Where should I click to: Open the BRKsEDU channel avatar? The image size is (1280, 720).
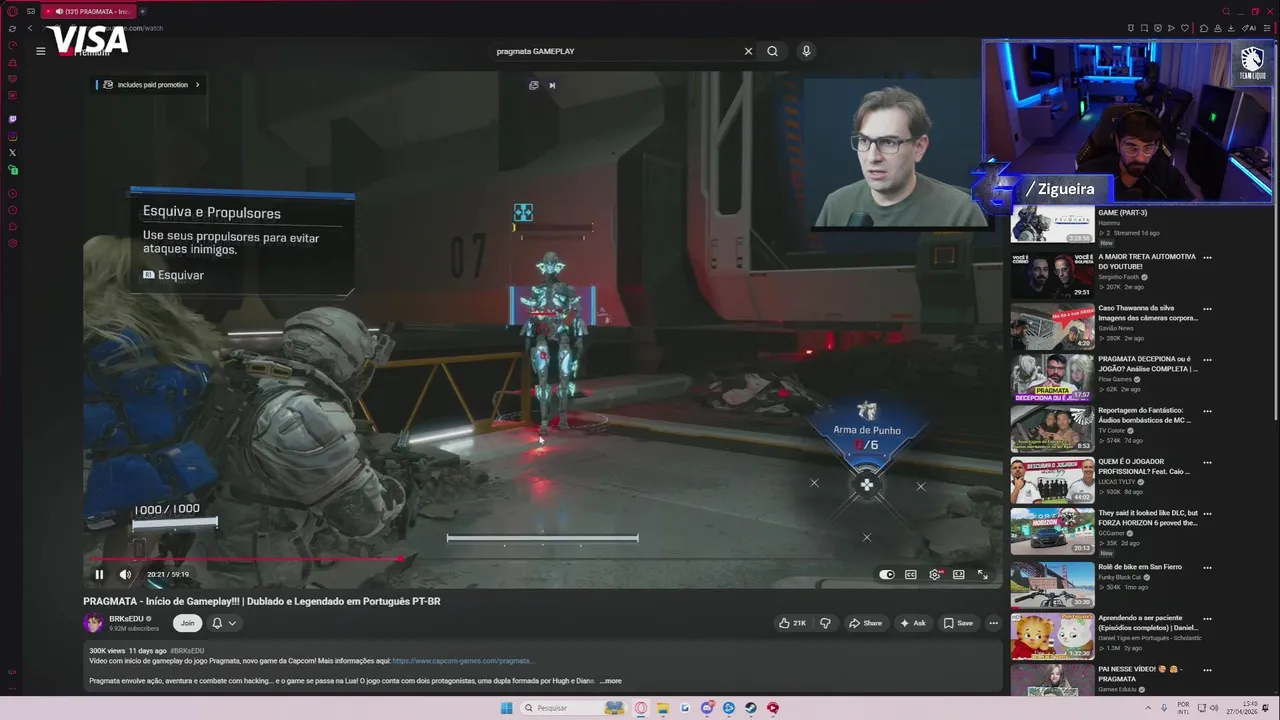point(94,623)
